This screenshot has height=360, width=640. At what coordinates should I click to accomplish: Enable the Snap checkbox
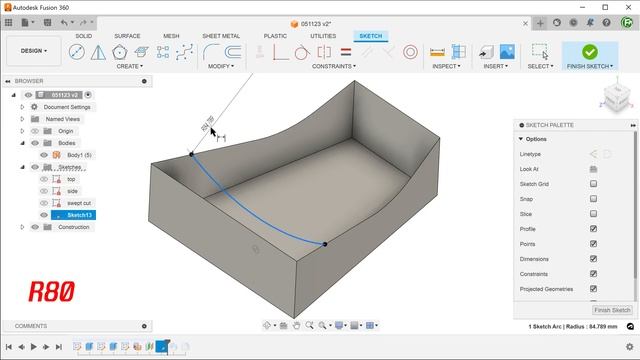[593, 199]
